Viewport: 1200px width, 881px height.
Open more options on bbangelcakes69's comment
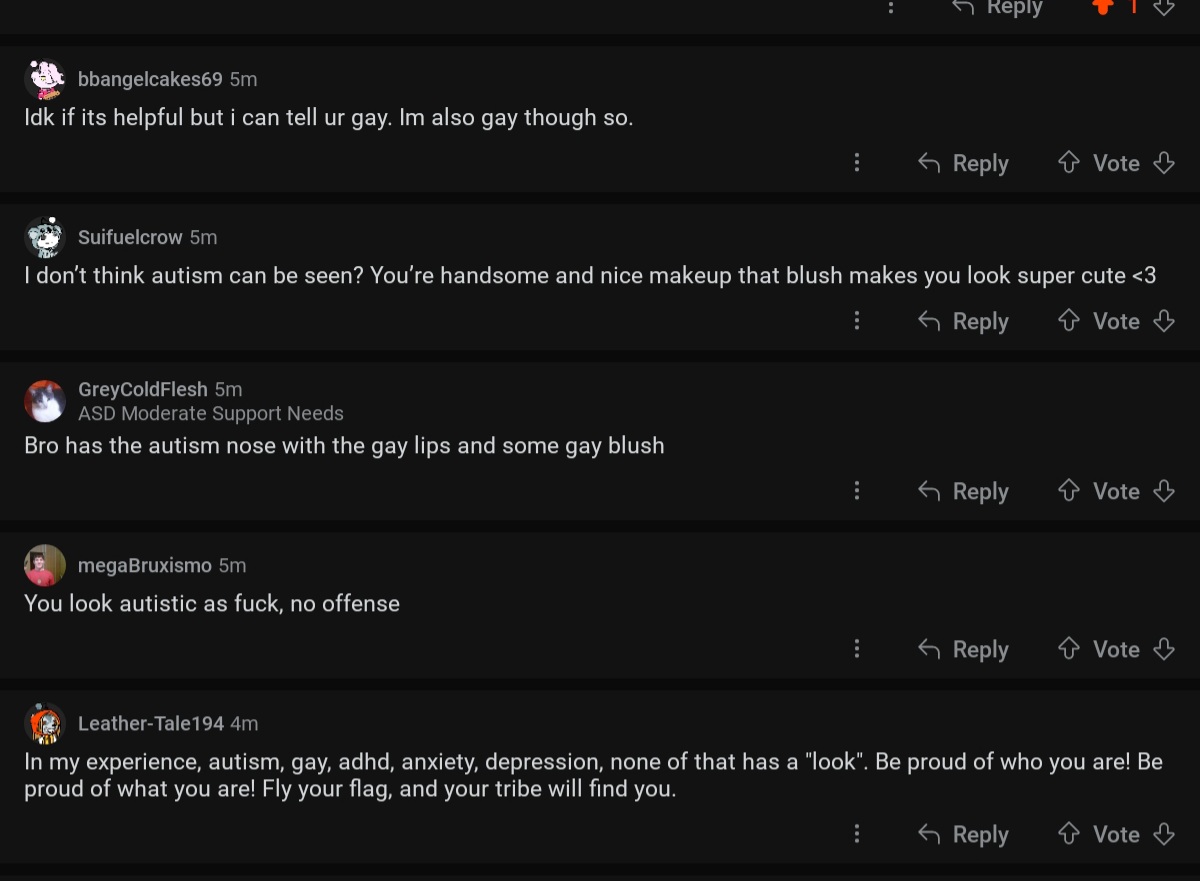[857, 163]
